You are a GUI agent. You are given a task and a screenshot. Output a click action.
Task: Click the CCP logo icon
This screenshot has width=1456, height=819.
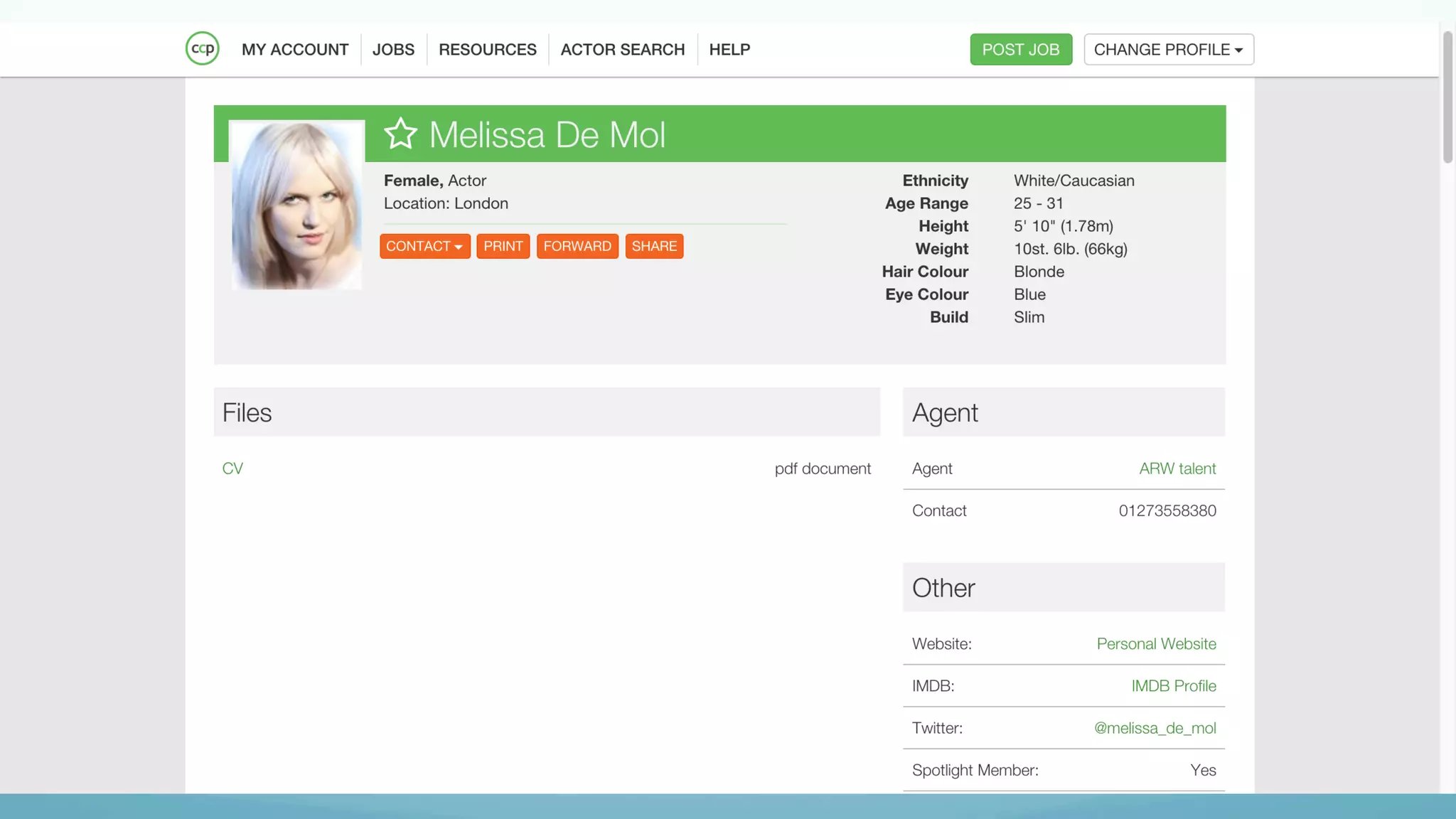point(202,49)
